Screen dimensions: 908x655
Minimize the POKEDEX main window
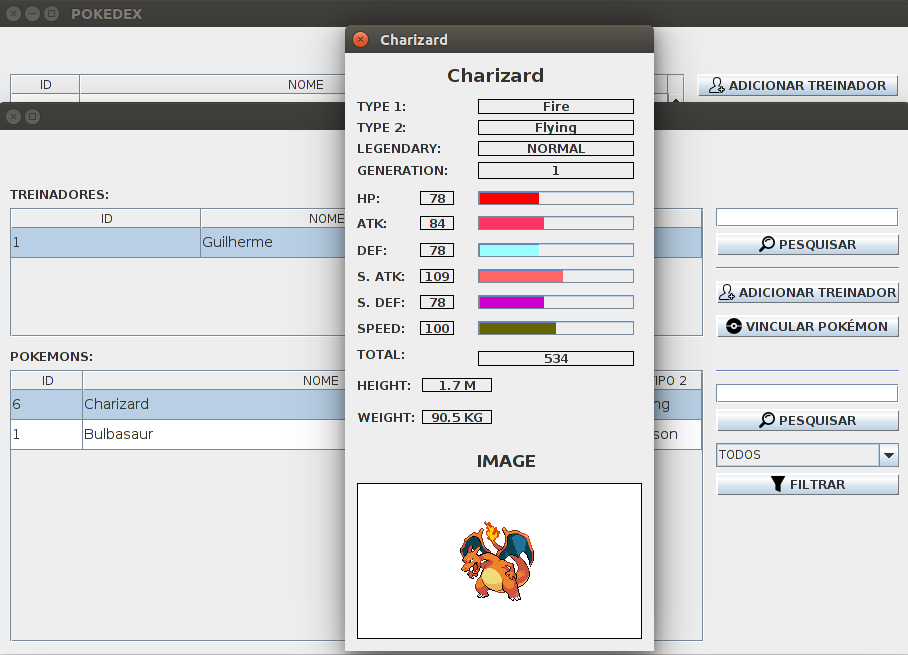(31, 14)
